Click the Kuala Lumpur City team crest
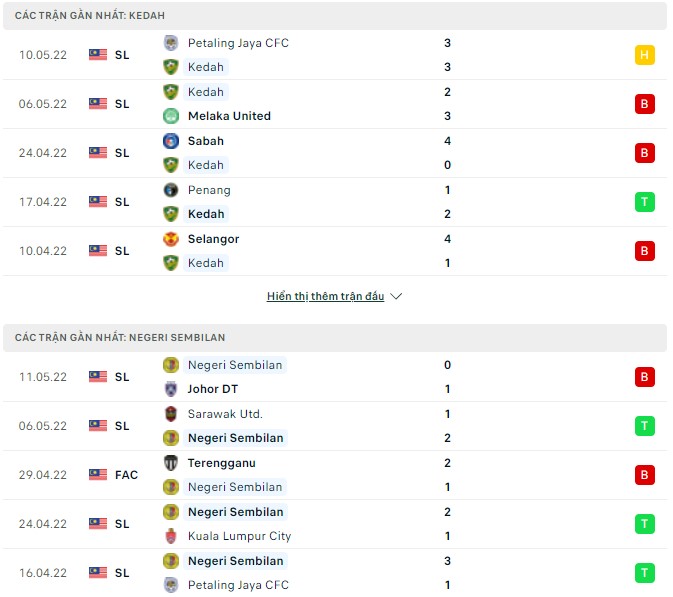The width and height of the screenshot is (673, 597). coord(170,536)
